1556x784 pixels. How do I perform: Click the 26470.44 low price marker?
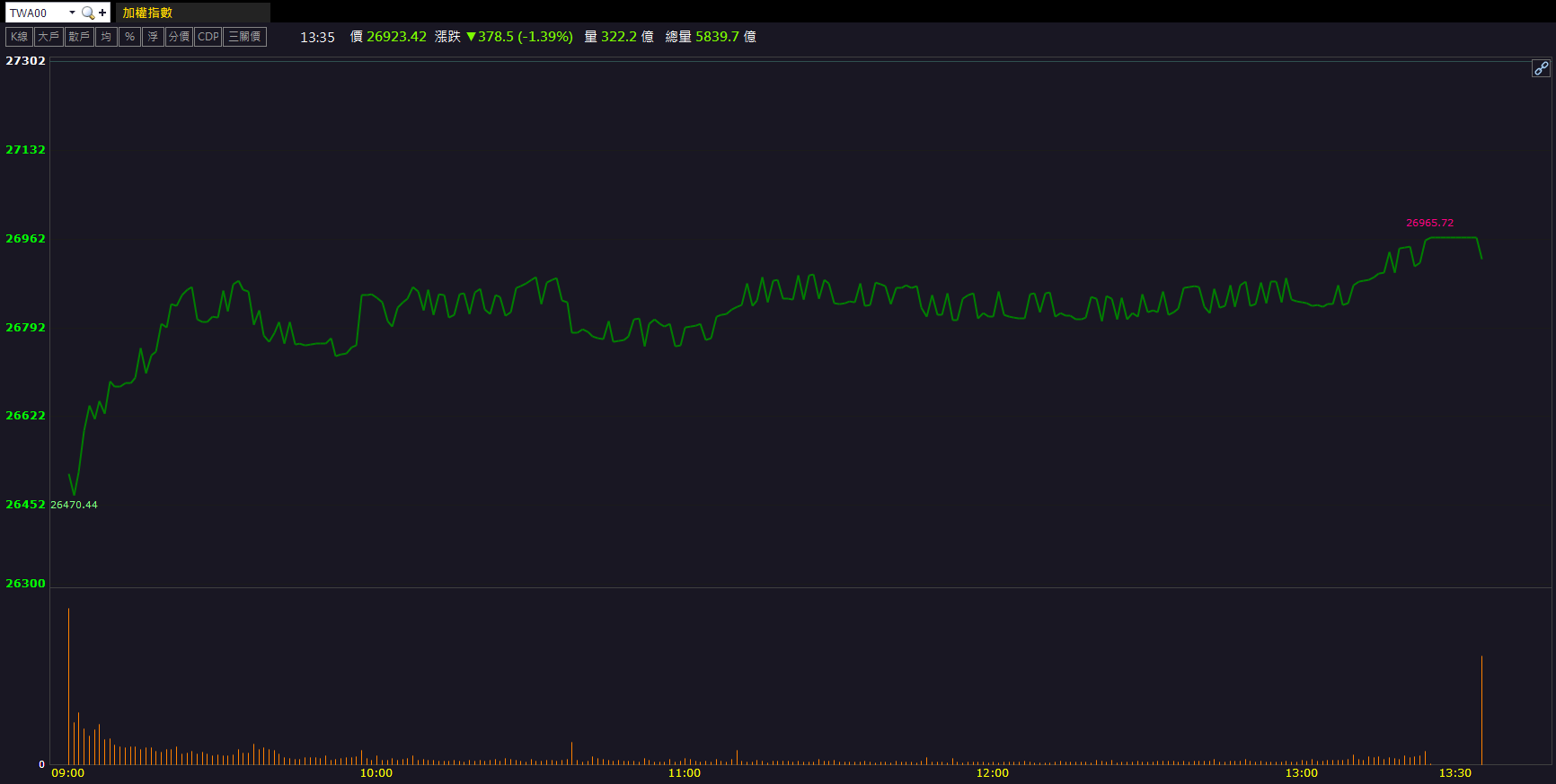[75, 505]
